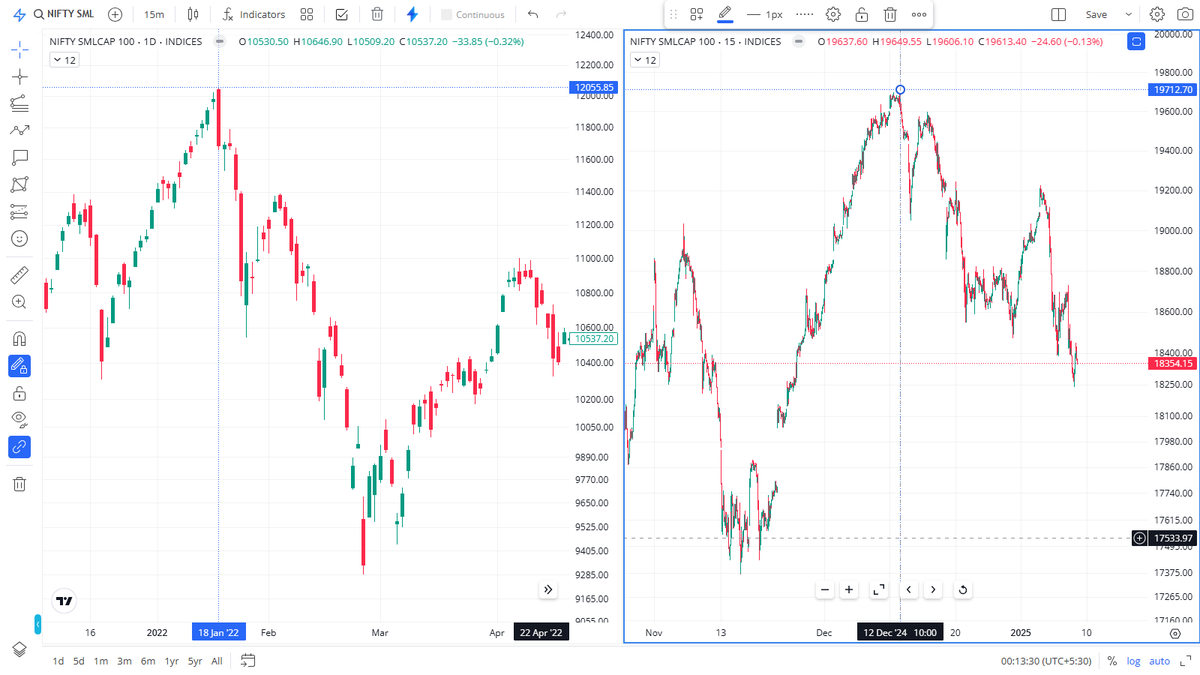1200x675 pixels.
Task: Delete the selected drawing
Action: click(x=890, y=15)
